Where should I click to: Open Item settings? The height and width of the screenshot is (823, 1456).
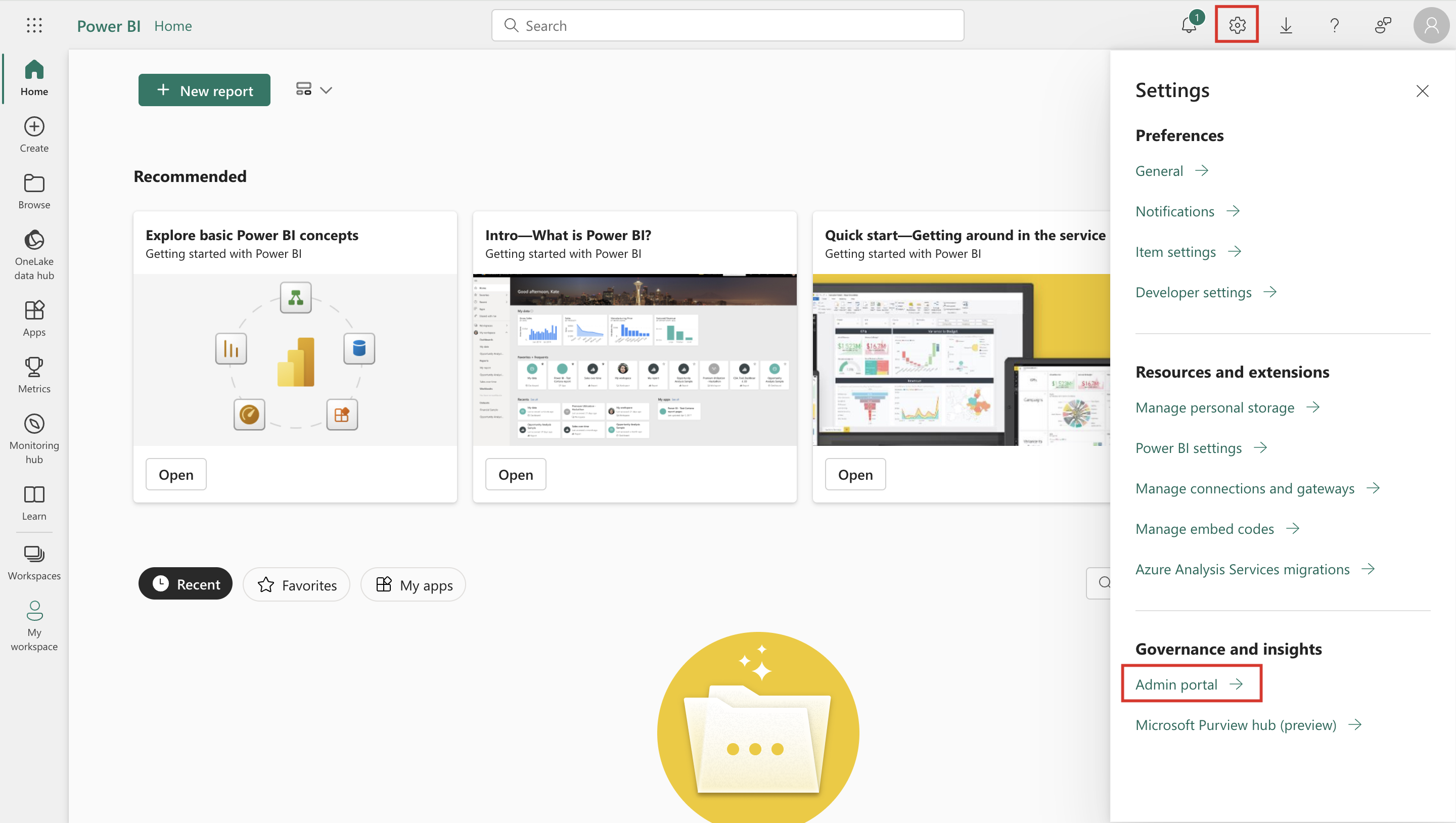(1188, 252)
